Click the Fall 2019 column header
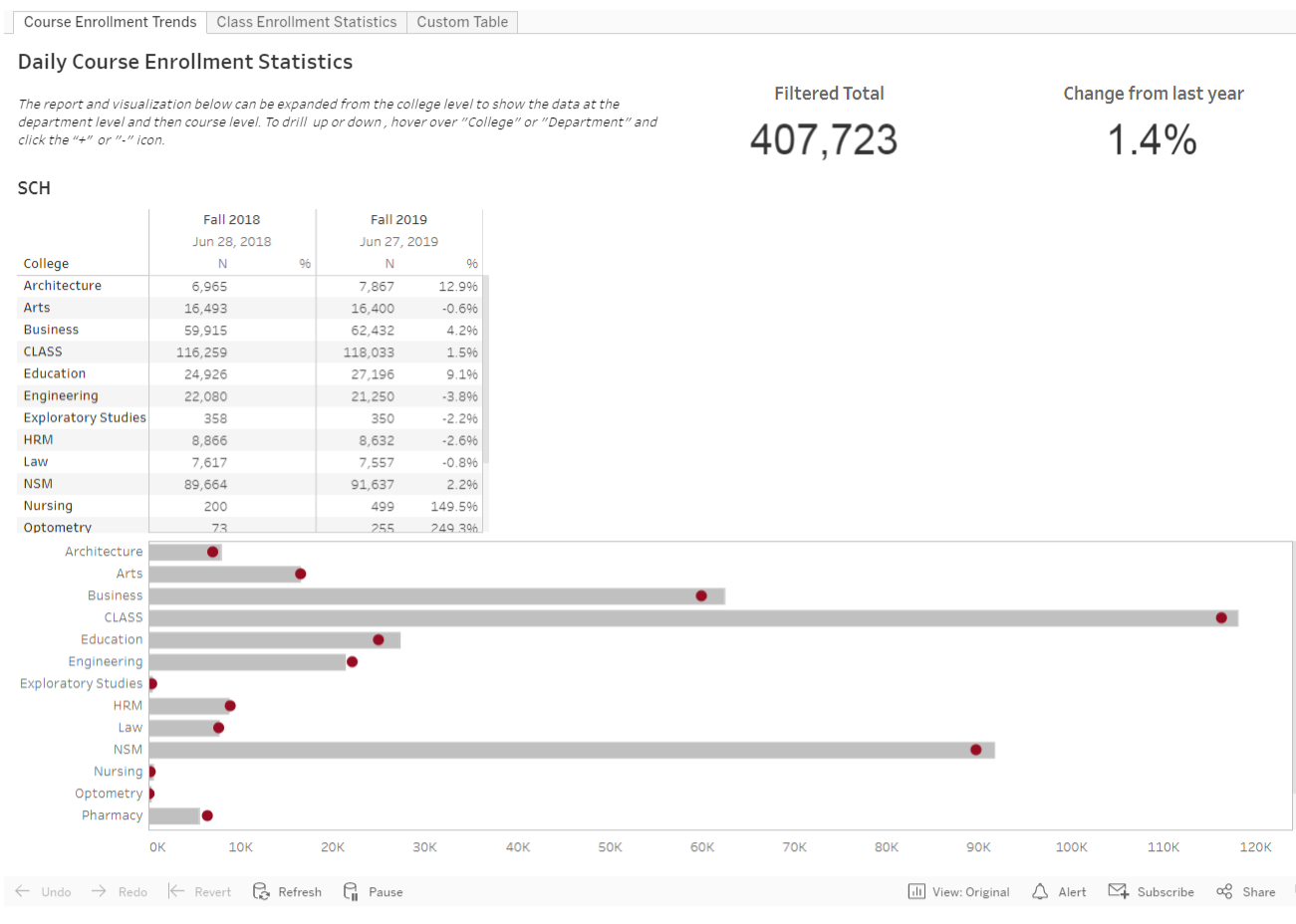1296x924 pixels. click(398, 220)
